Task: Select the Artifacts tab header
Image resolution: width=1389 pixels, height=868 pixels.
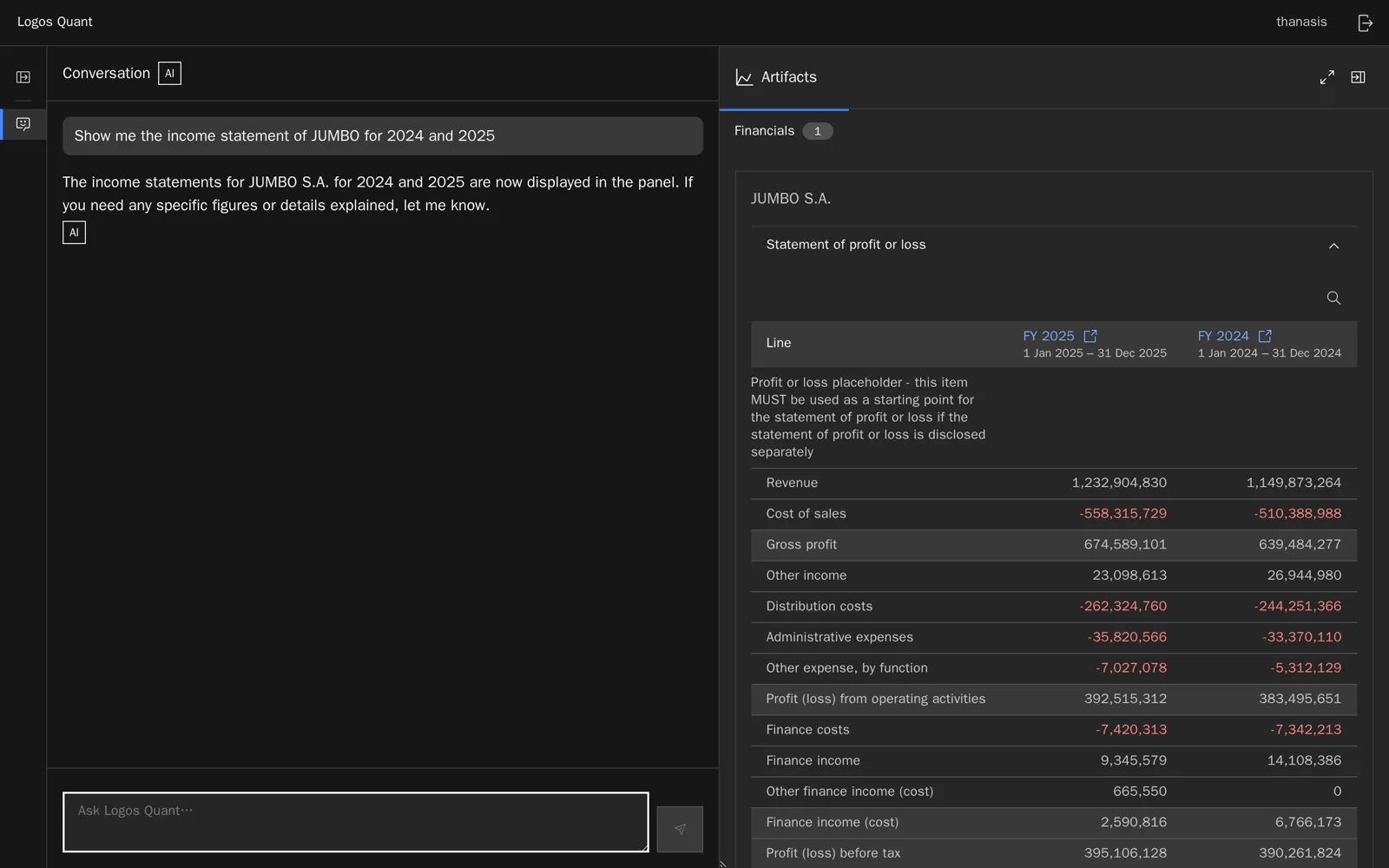Action: [784, 77]
